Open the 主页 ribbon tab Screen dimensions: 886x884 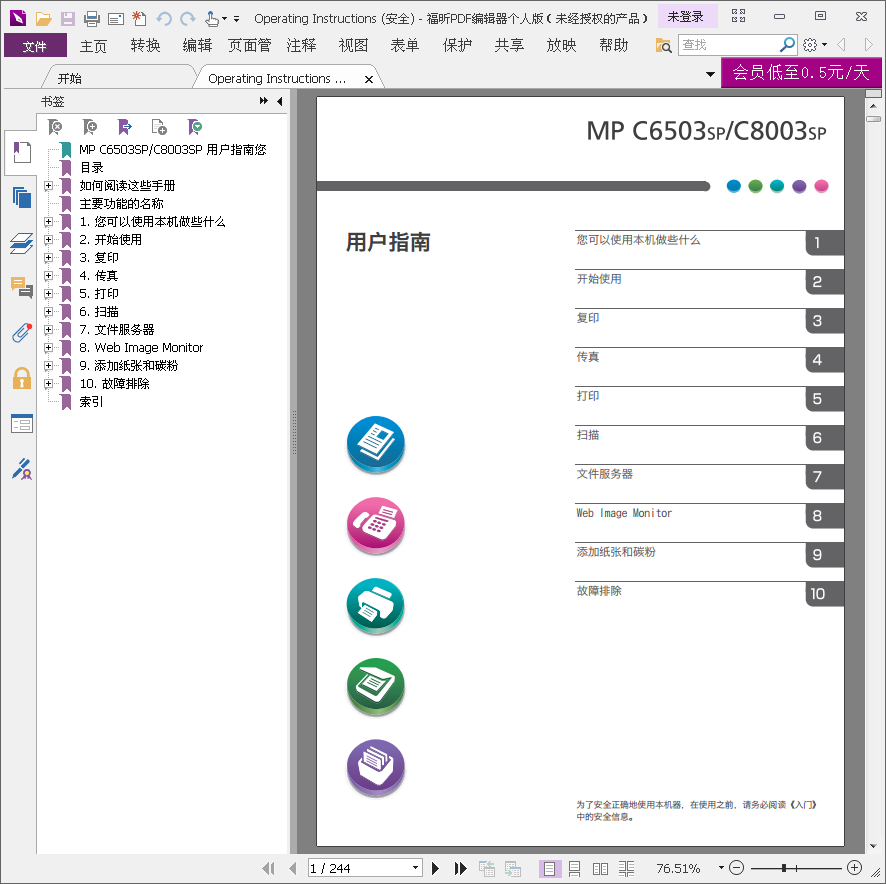pos(93,45)
